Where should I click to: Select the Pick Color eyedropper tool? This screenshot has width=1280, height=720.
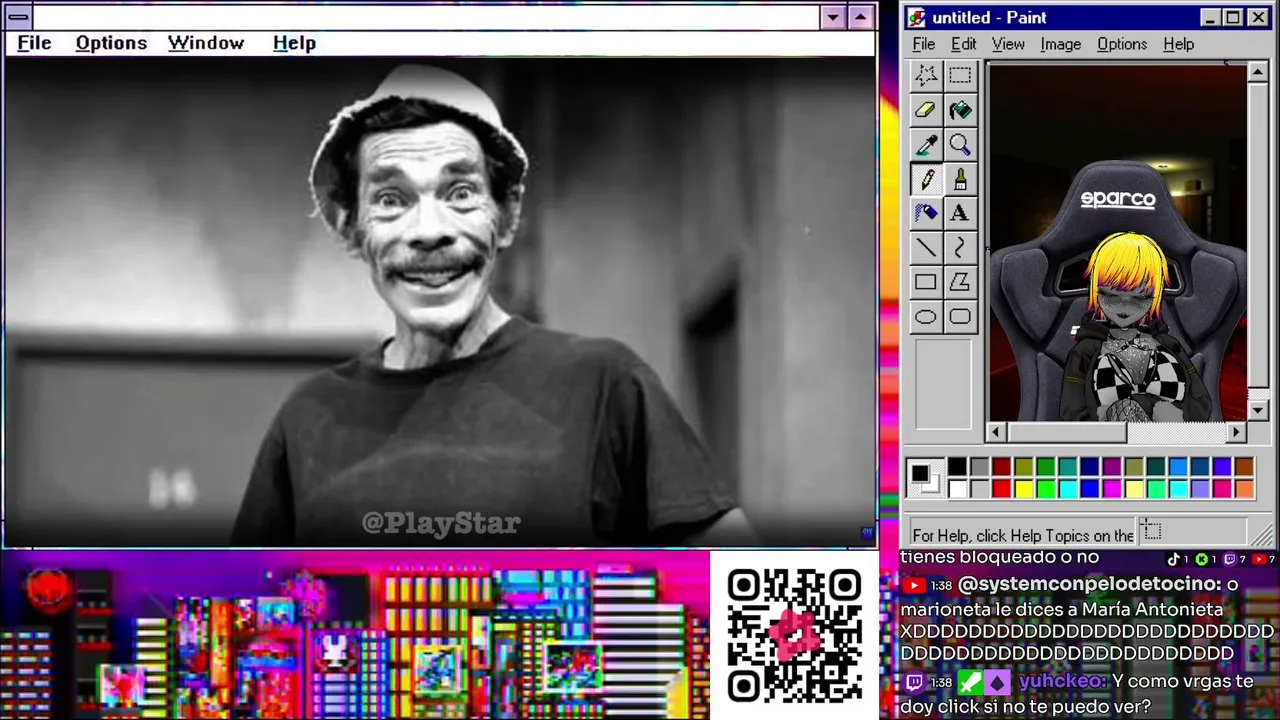pos(926,145)
